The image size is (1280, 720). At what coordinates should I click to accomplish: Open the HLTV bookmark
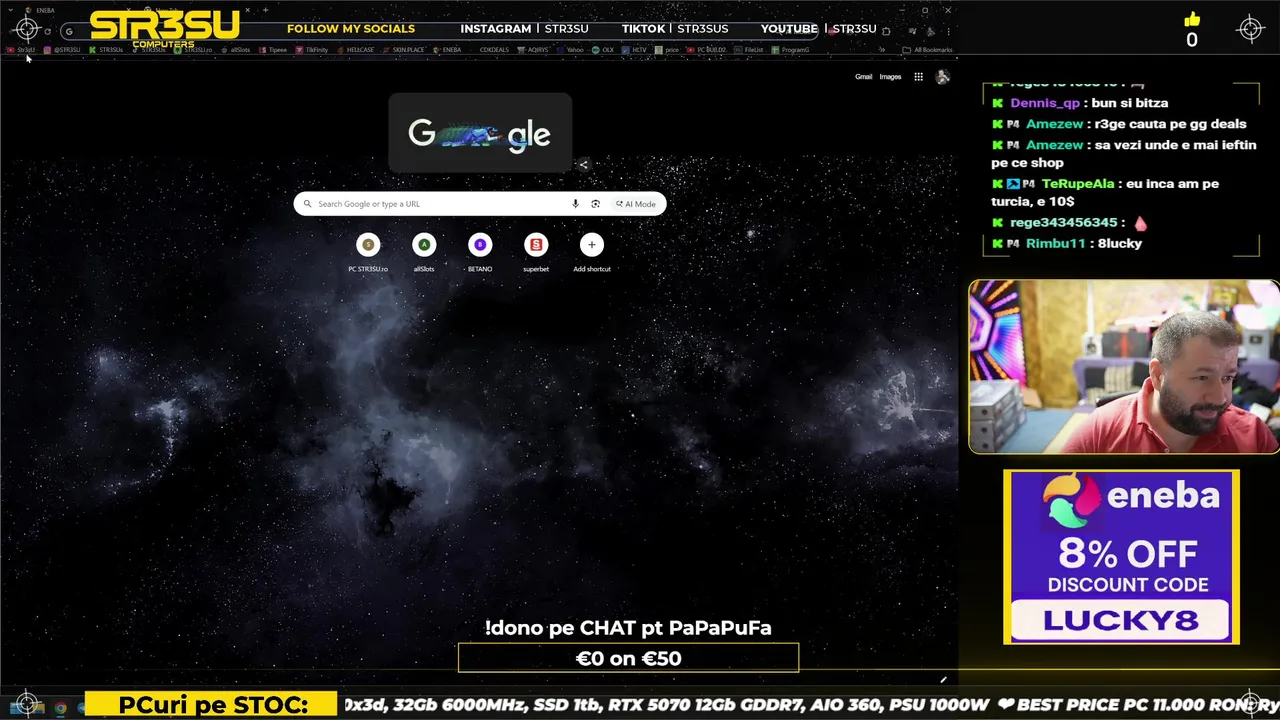click(x=635, y=49)
